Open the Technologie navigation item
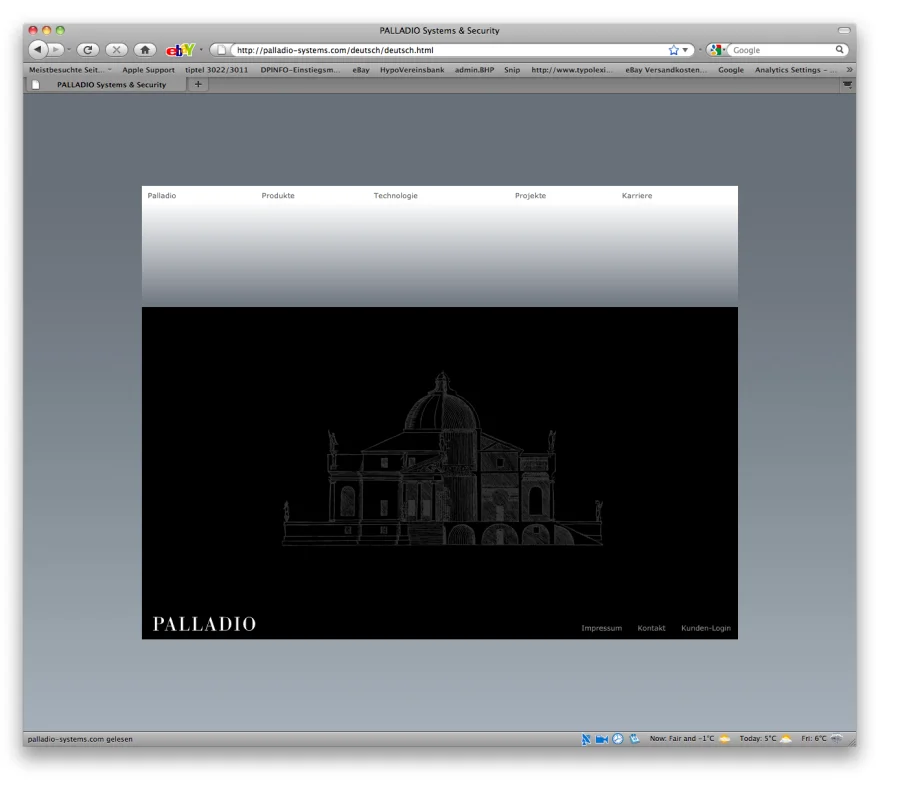This screenshot has width=900, height=811. coord(395,196)
